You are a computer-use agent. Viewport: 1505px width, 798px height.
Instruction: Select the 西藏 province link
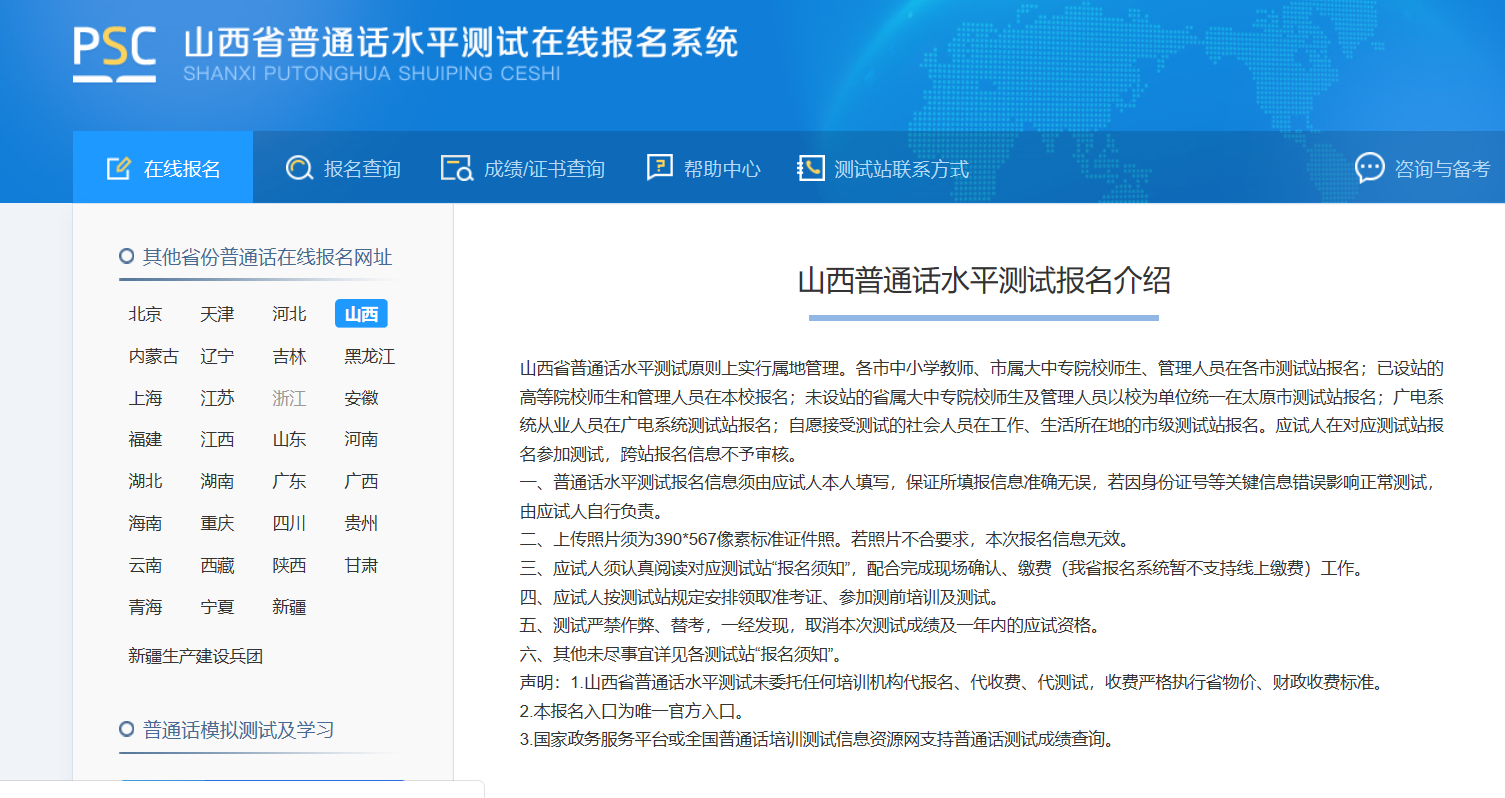coord(217,565)
